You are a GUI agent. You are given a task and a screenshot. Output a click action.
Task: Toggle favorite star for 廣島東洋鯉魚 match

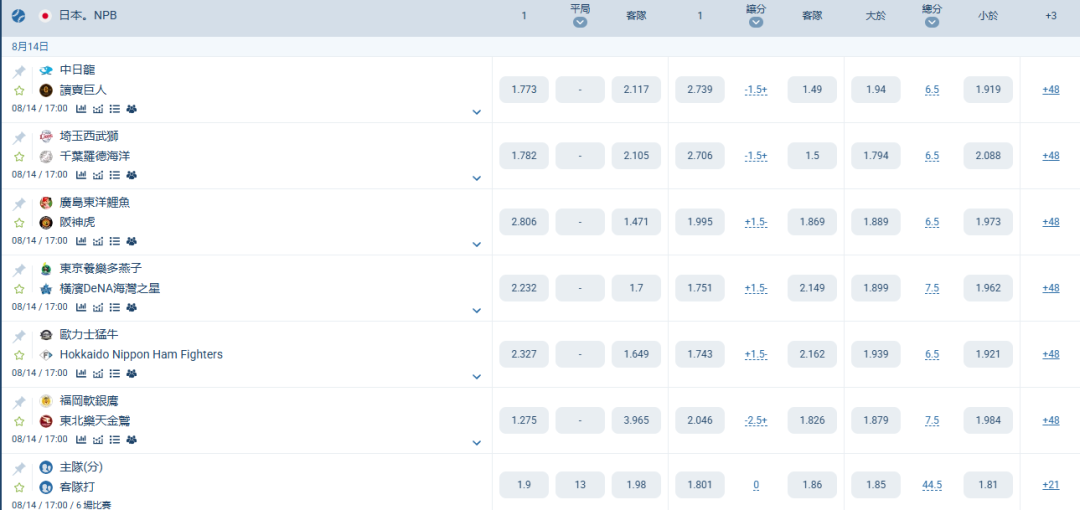[x=19, y=223]
